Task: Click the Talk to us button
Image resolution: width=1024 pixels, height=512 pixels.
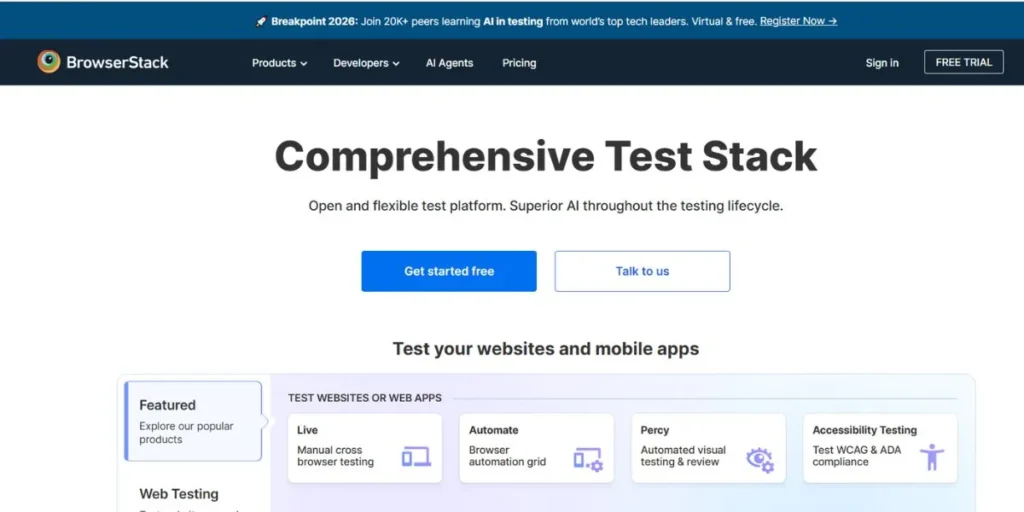Action: 643,271
